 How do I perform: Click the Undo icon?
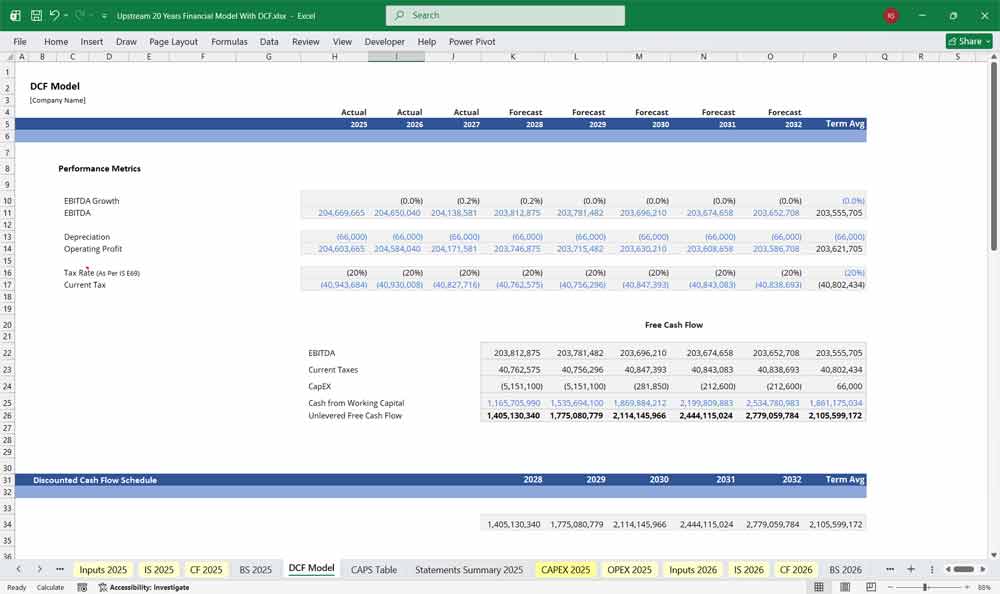coord(56,14)
